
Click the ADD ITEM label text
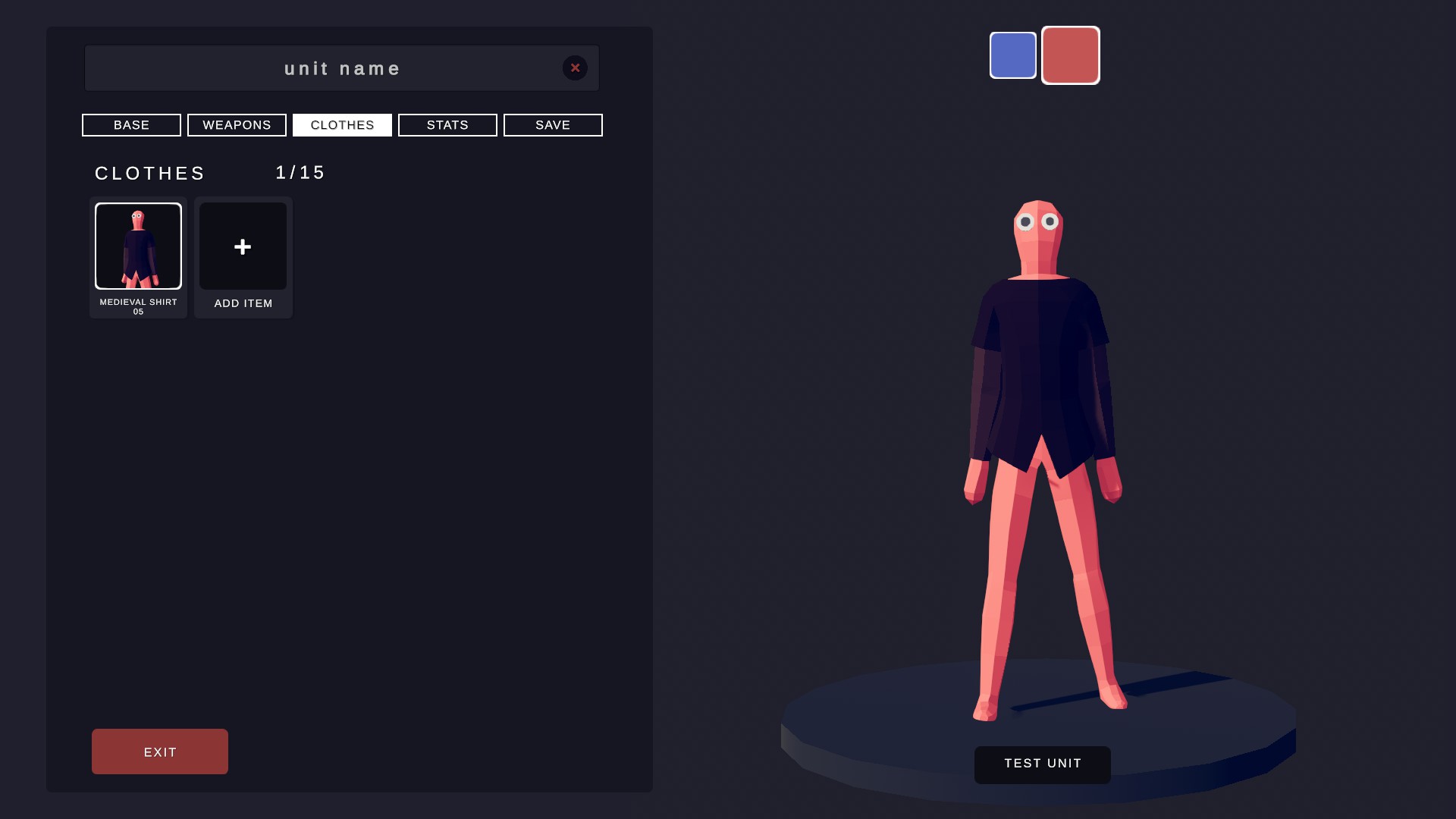point(243,303)
